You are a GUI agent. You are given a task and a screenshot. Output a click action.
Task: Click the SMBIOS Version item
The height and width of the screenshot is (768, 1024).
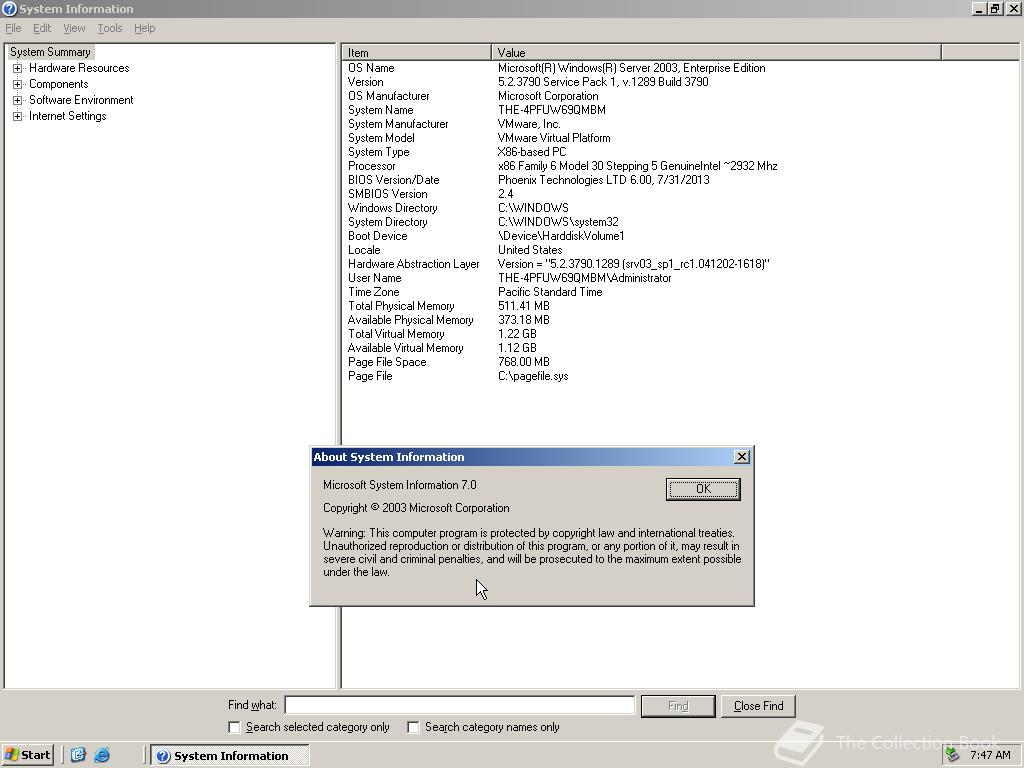[388, 194]
